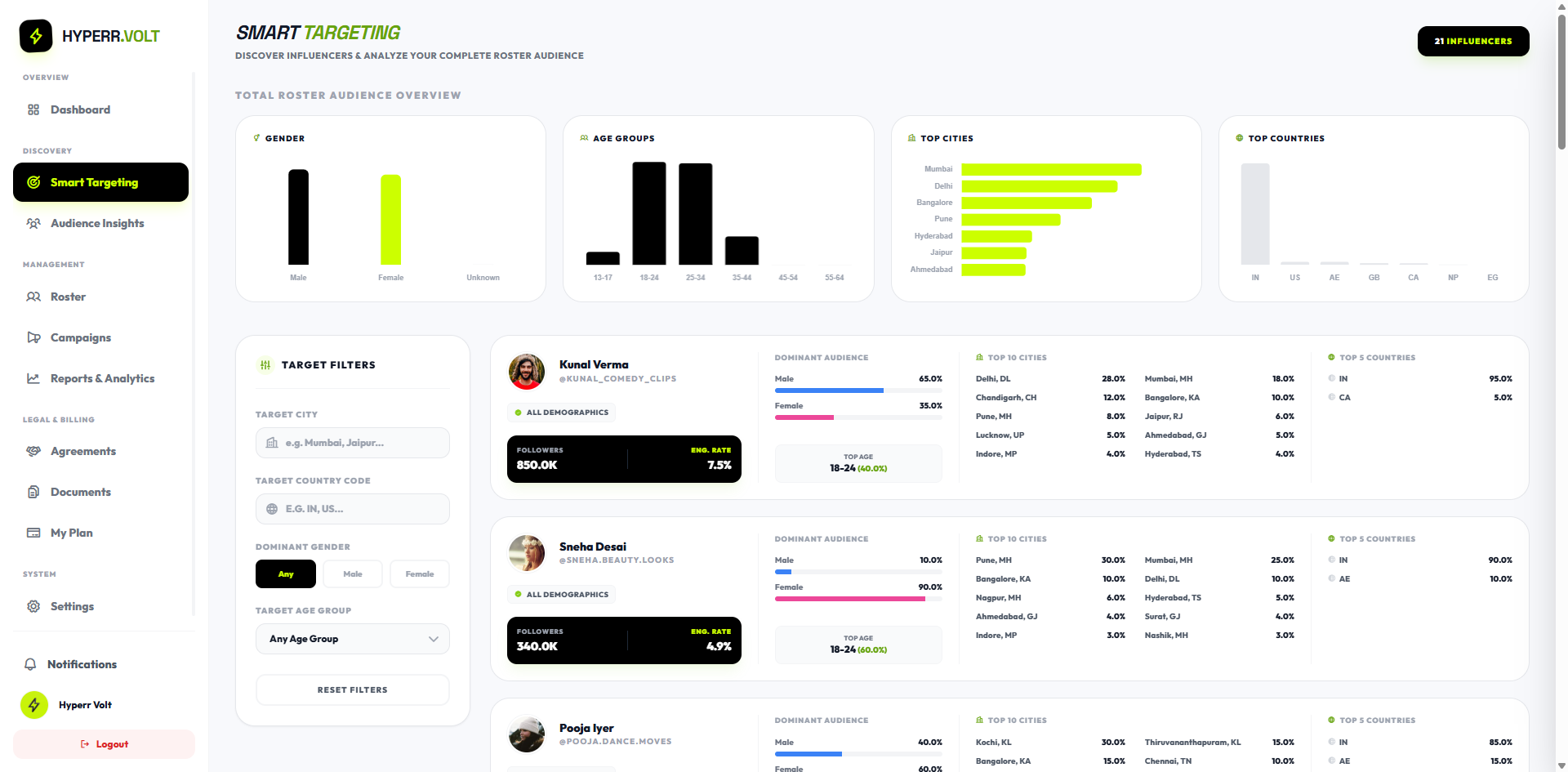Click the 21 Influencers button

[1472, 41]
